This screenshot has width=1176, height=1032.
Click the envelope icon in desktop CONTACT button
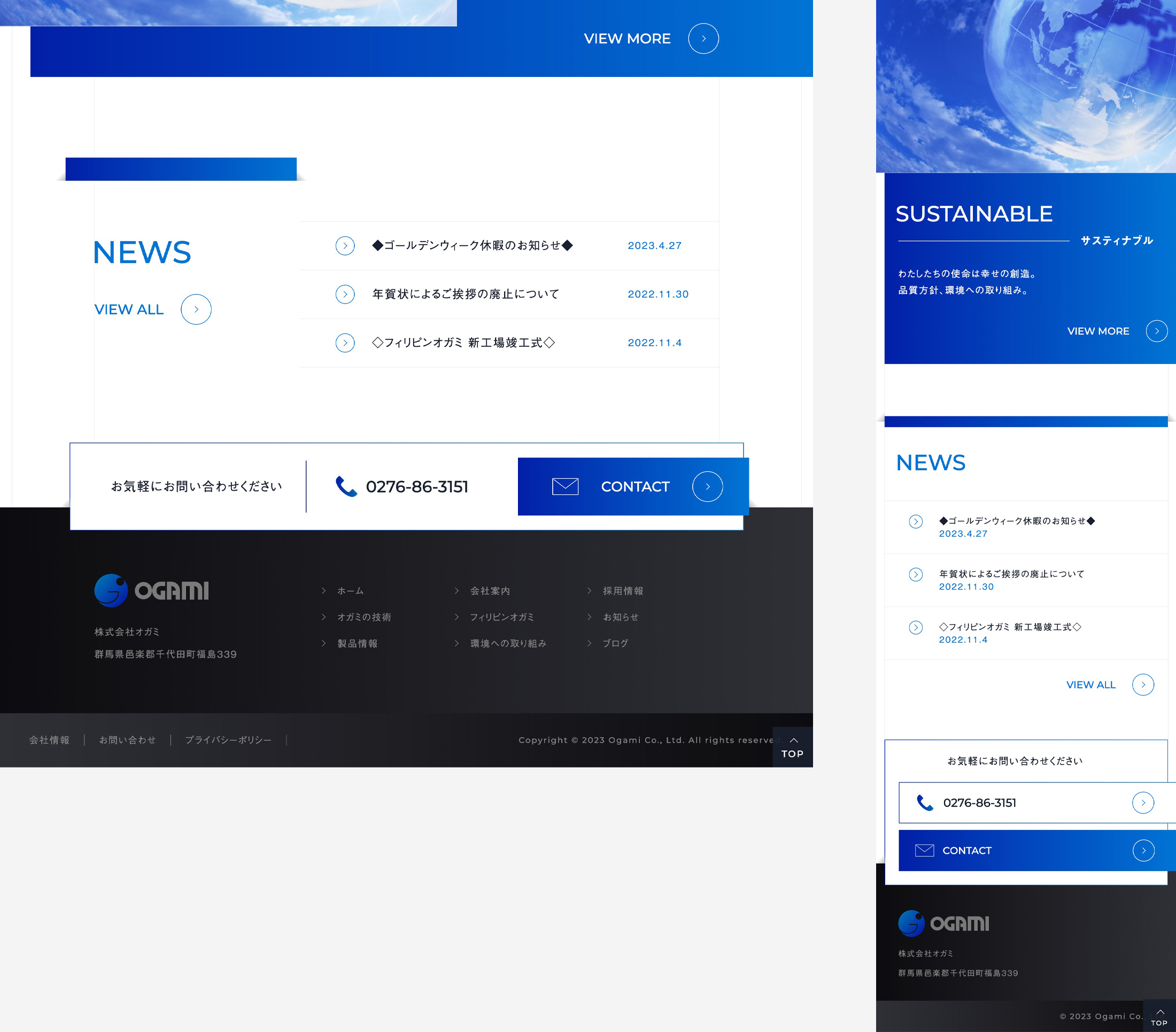pyautogui.click(x=565, y=487)
